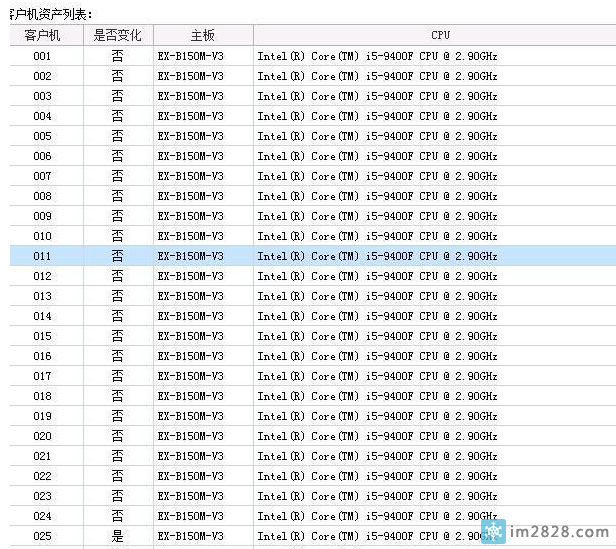Viewport: 616px width, 549px height.
Task: Select the motherboard cell for client 023
Action: pyautogui.click(x=191, y=496)
